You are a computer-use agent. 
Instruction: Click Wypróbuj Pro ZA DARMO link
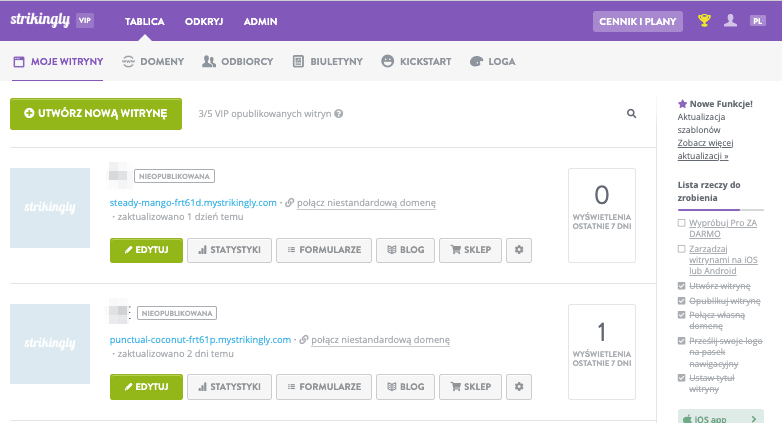coord(723,228)
